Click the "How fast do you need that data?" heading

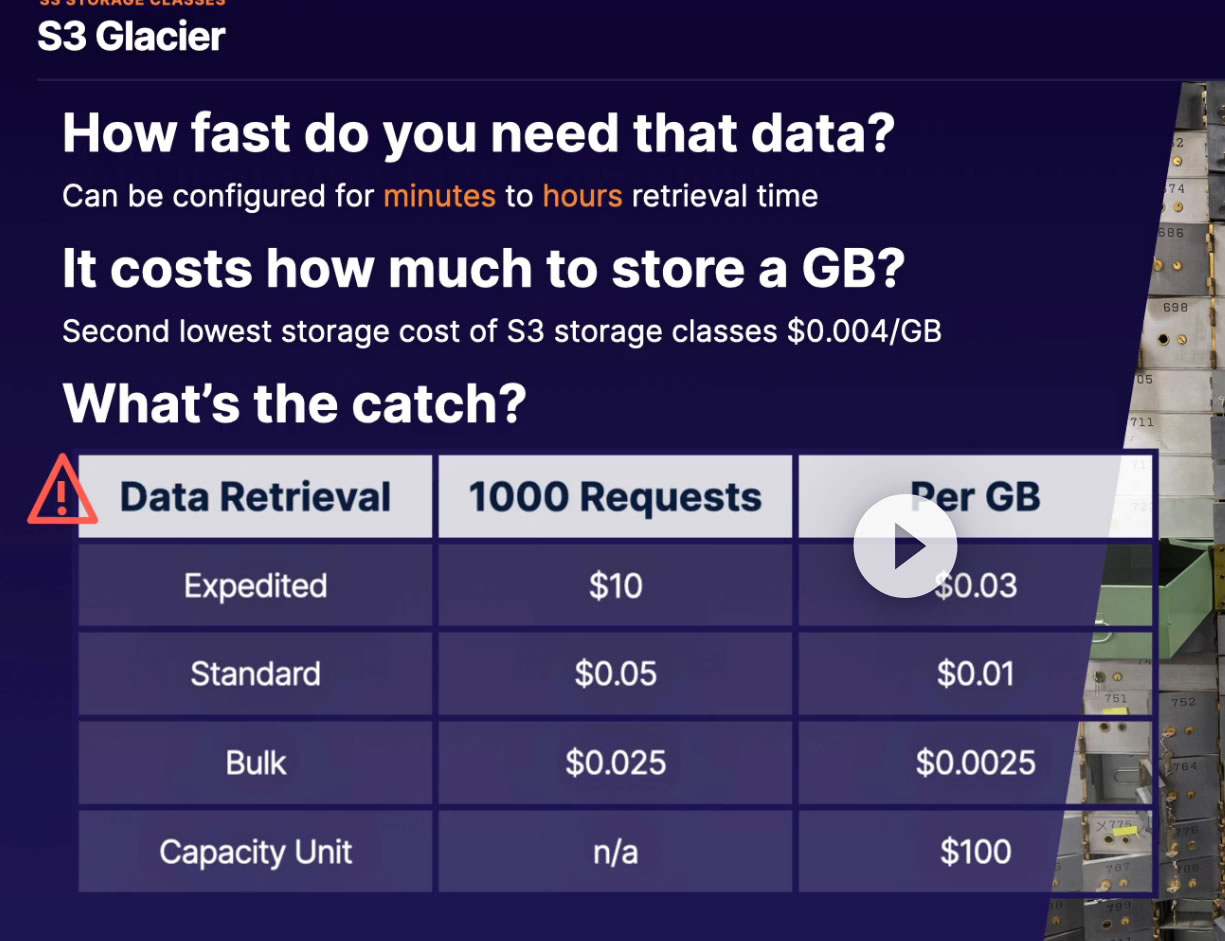478,134
